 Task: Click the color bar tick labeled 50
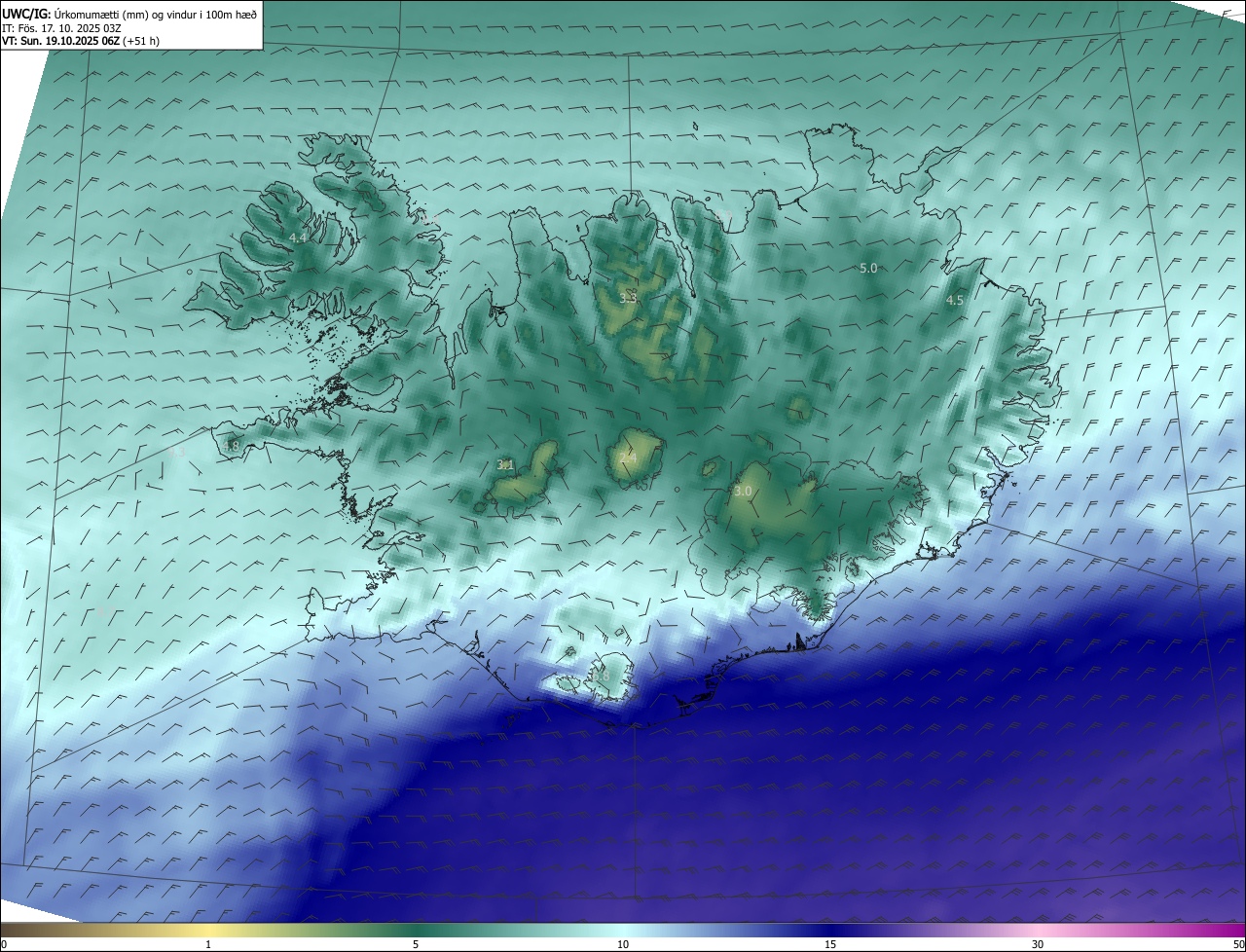(x=1238, y=944)
